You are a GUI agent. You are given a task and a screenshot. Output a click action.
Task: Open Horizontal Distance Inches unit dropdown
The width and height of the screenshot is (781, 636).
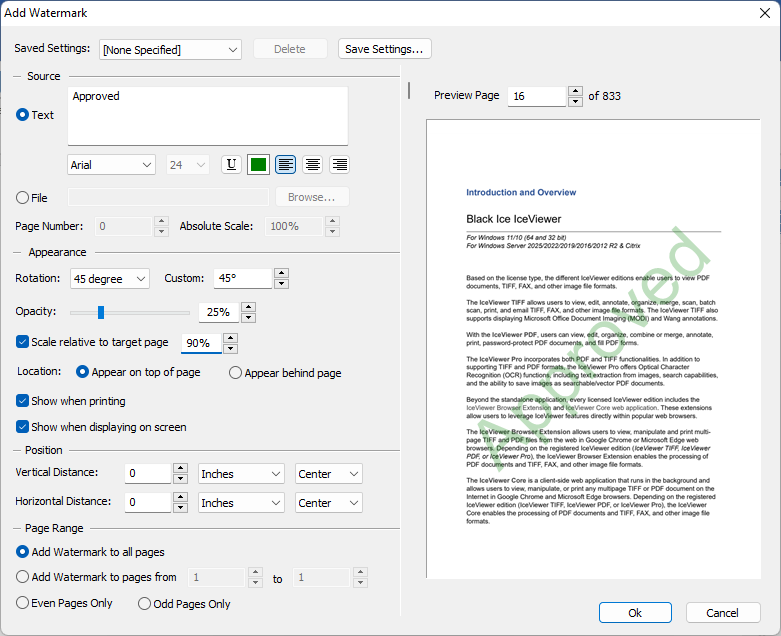pos(241,503)
